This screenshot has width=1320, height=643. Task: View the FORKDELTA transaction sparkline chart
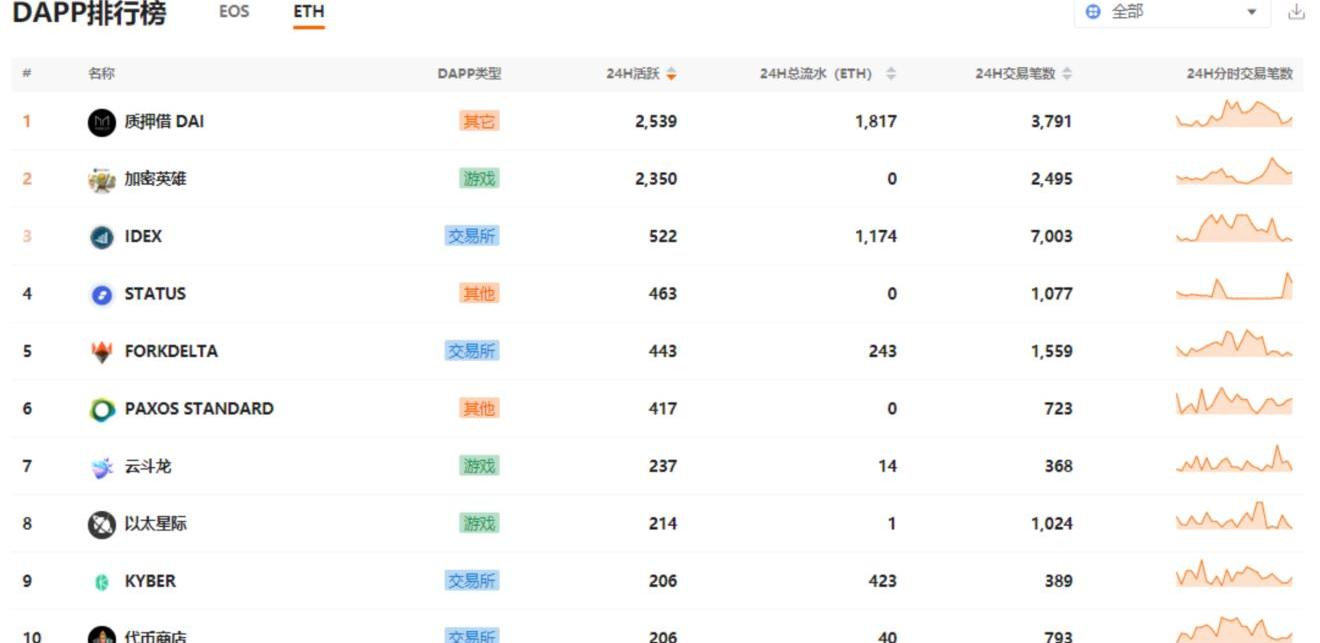point(1234,343)
